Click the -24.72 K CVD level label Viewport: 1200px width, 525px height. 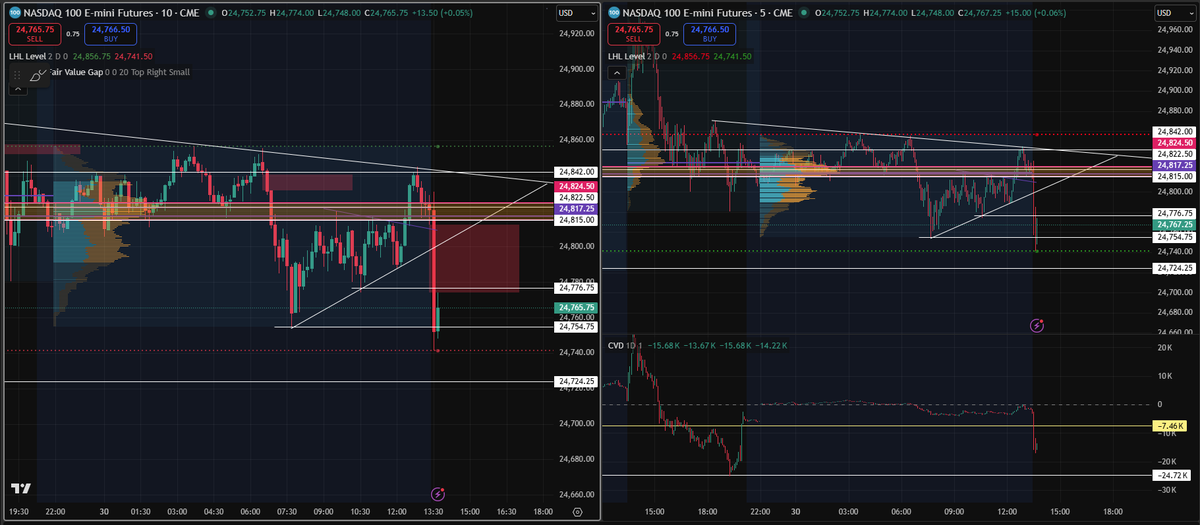click(1173, 475)
